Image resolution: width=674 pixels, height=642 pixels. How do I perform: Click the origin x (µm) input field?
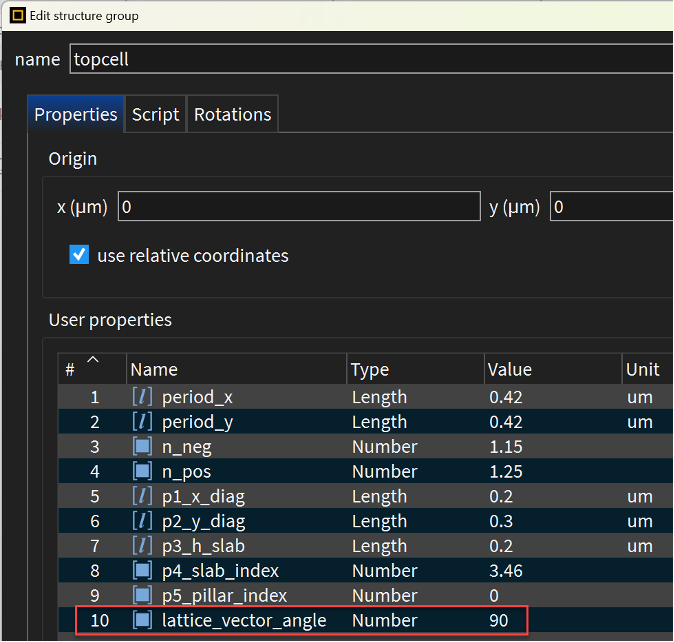299,207
